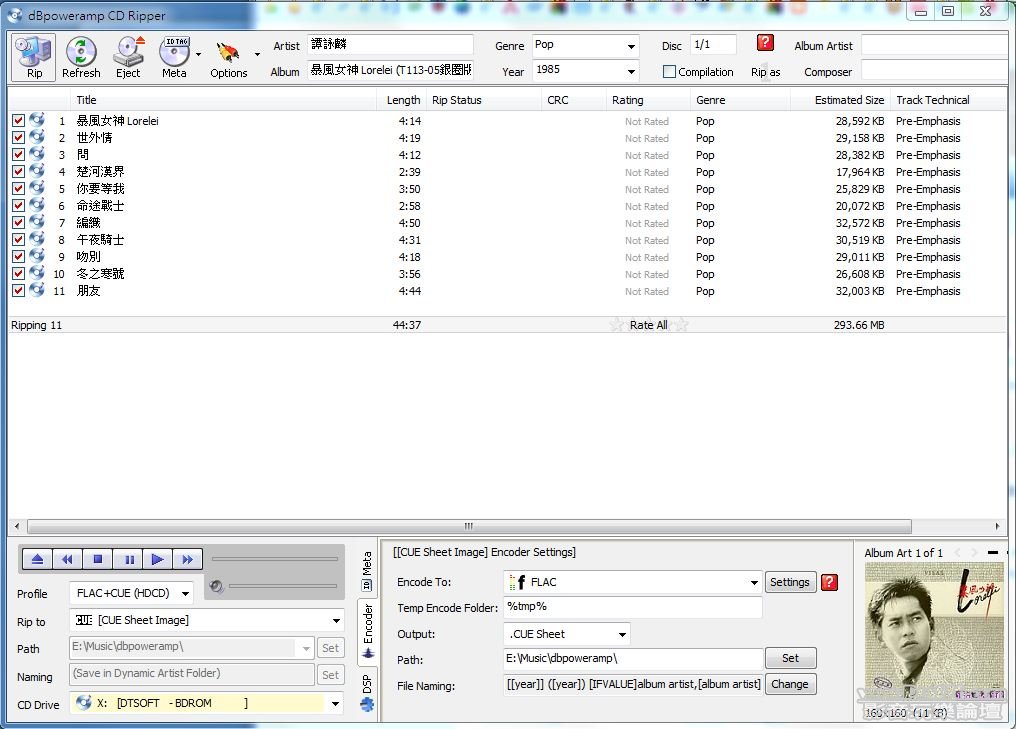This screenshot has height=729, width=1016.
Task: Play the selected track
Action: 157,559
